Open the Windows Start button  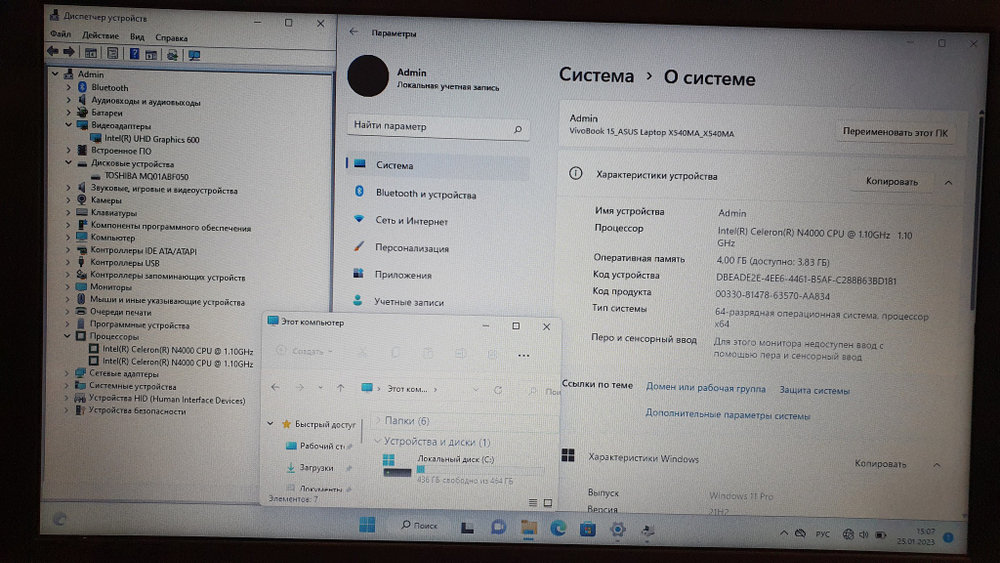point(367,525)
